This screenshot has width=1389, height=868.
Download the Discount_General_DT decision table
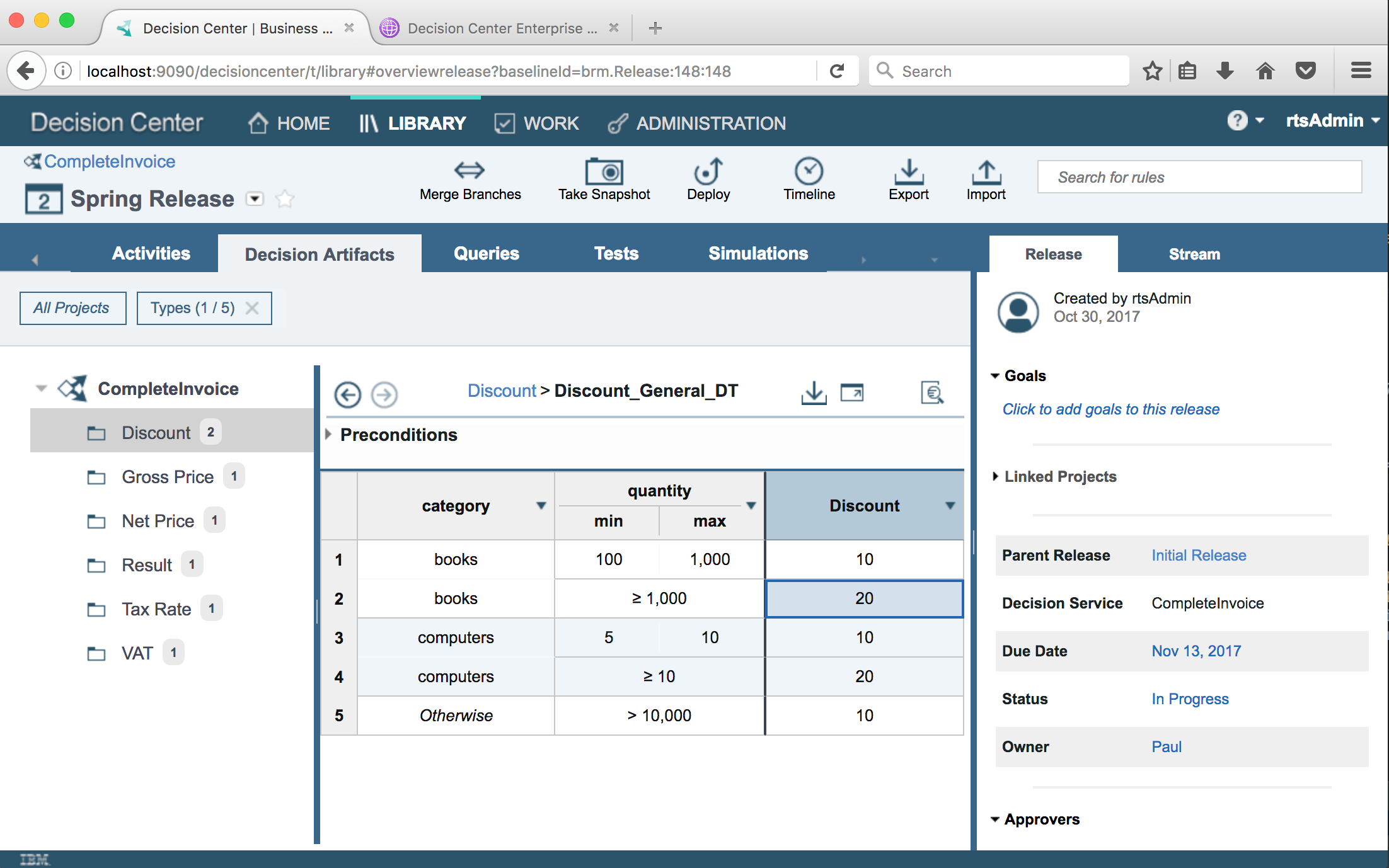(814, 393)
